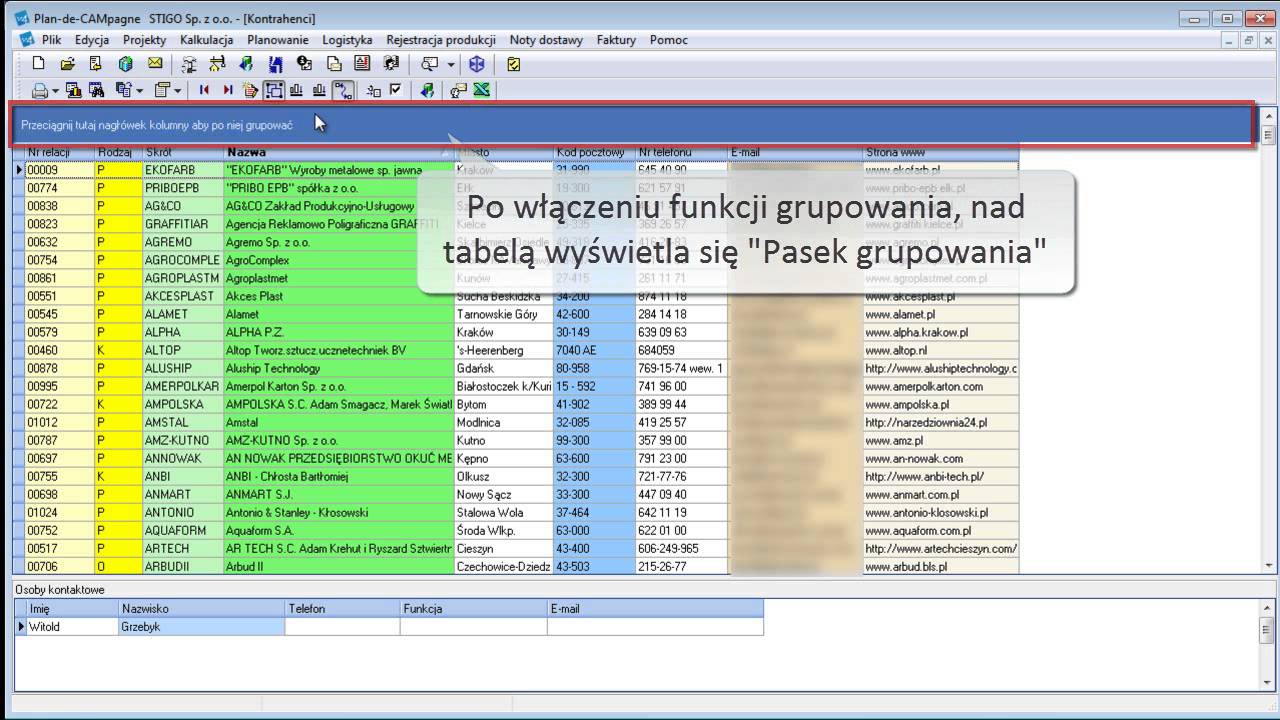Click the hand pointing at note icon

point(251,90)
